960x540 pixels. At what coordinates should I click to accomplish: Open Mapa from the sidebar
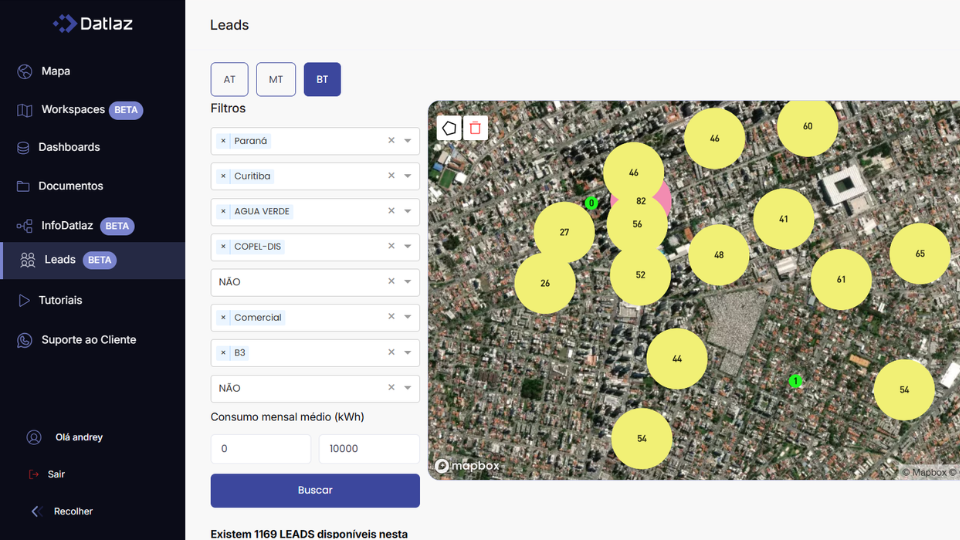[x=55, y=71]
